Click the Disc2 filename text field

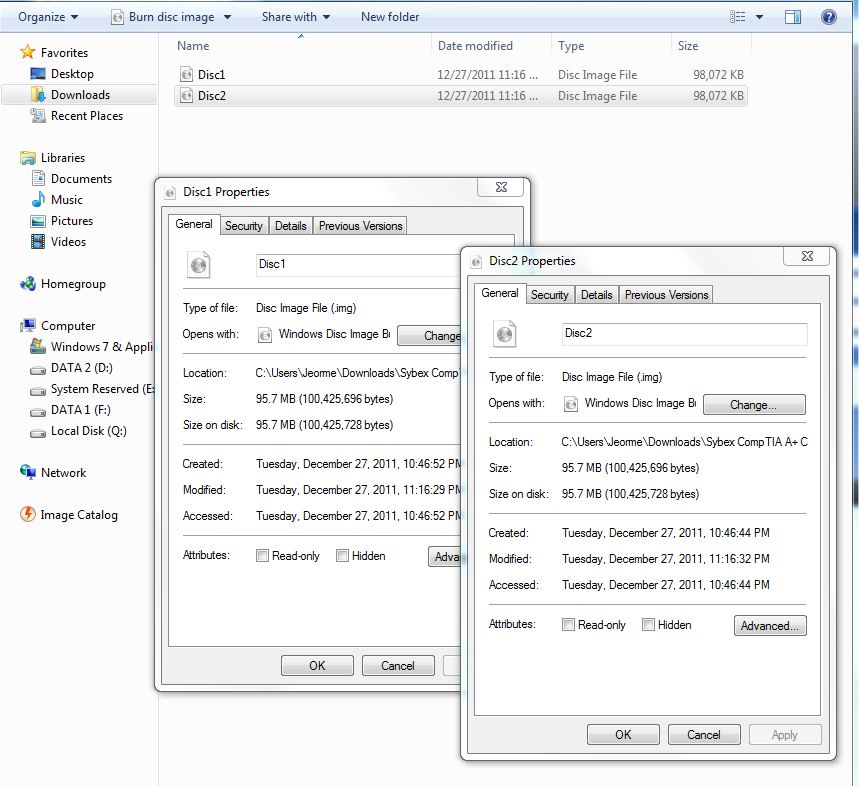[x=682, y=333]
